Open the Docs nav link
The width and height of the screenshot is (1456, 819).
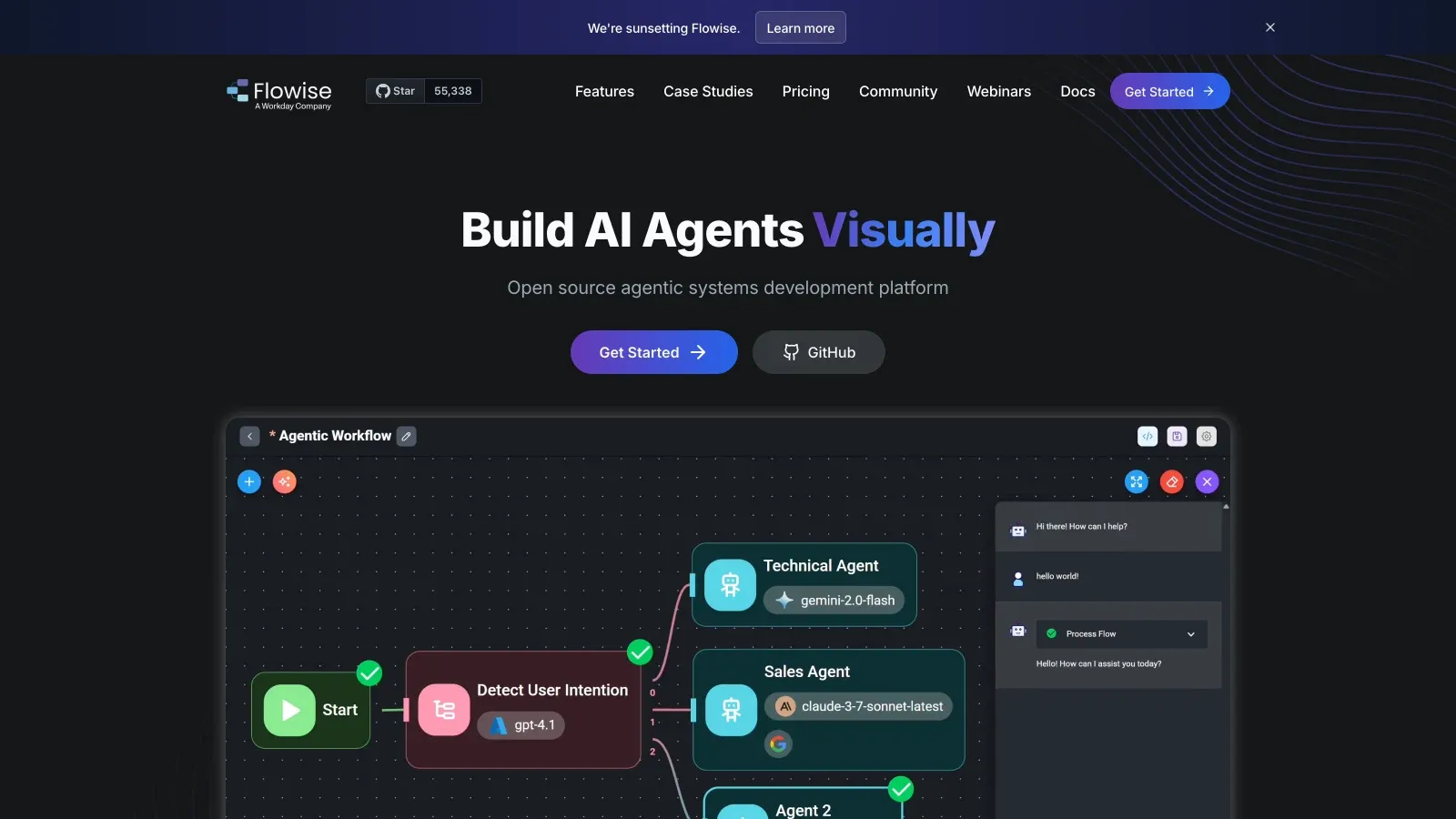coord(1077,91)
